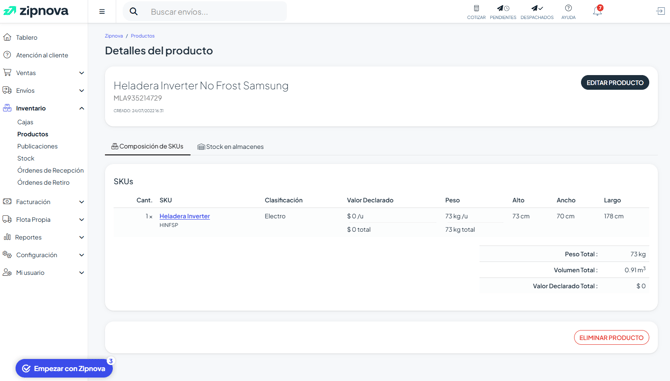670x381 pixels.
Task: Select the Composición de SKUs tab
Action: click(x=147, y=147)
